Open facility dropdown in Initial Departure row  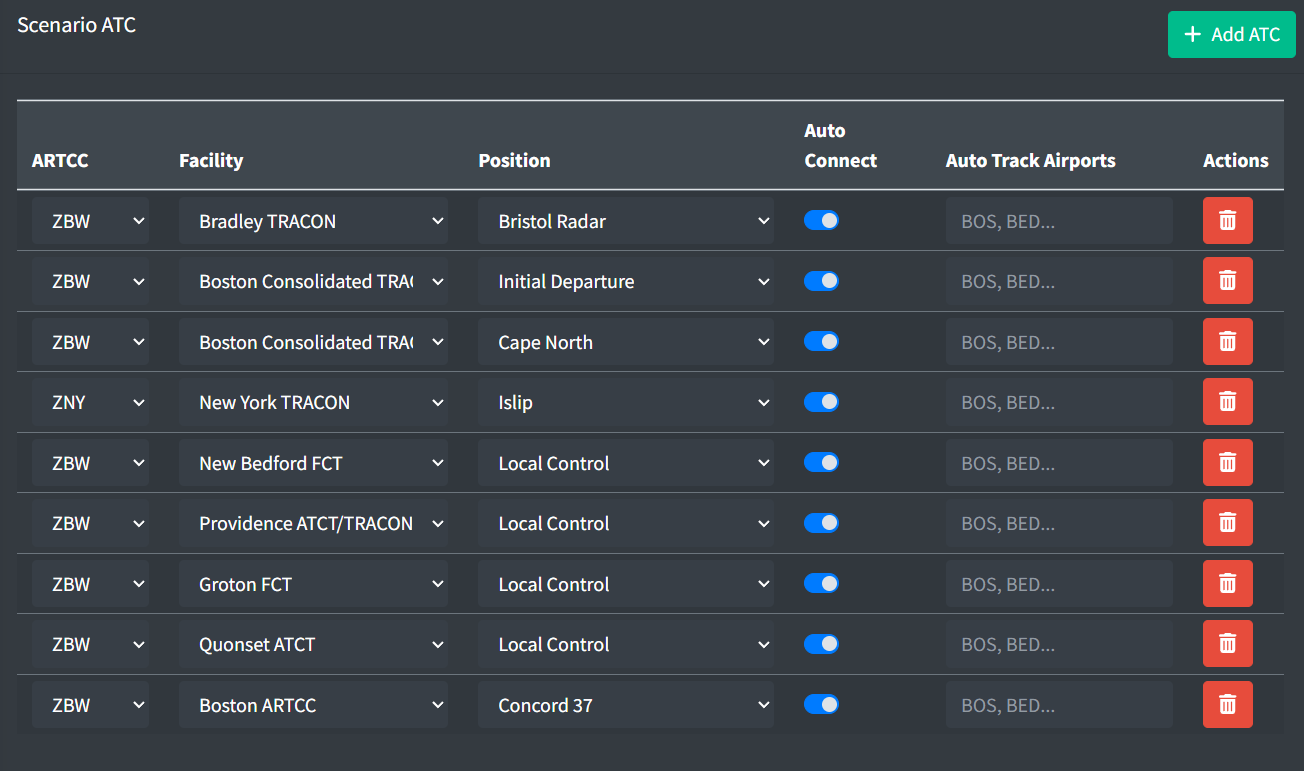[313, 281]
